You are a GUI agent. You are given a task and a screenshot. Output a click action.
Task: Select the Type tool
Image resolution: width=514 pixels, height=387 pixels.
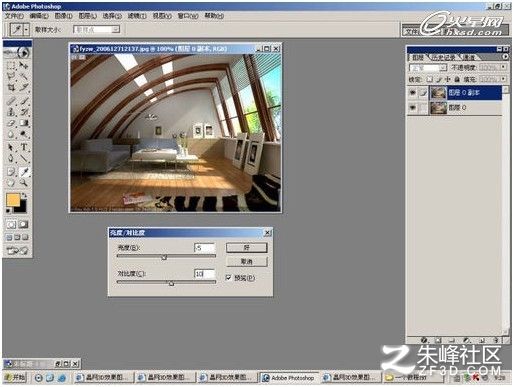[24, 147]
